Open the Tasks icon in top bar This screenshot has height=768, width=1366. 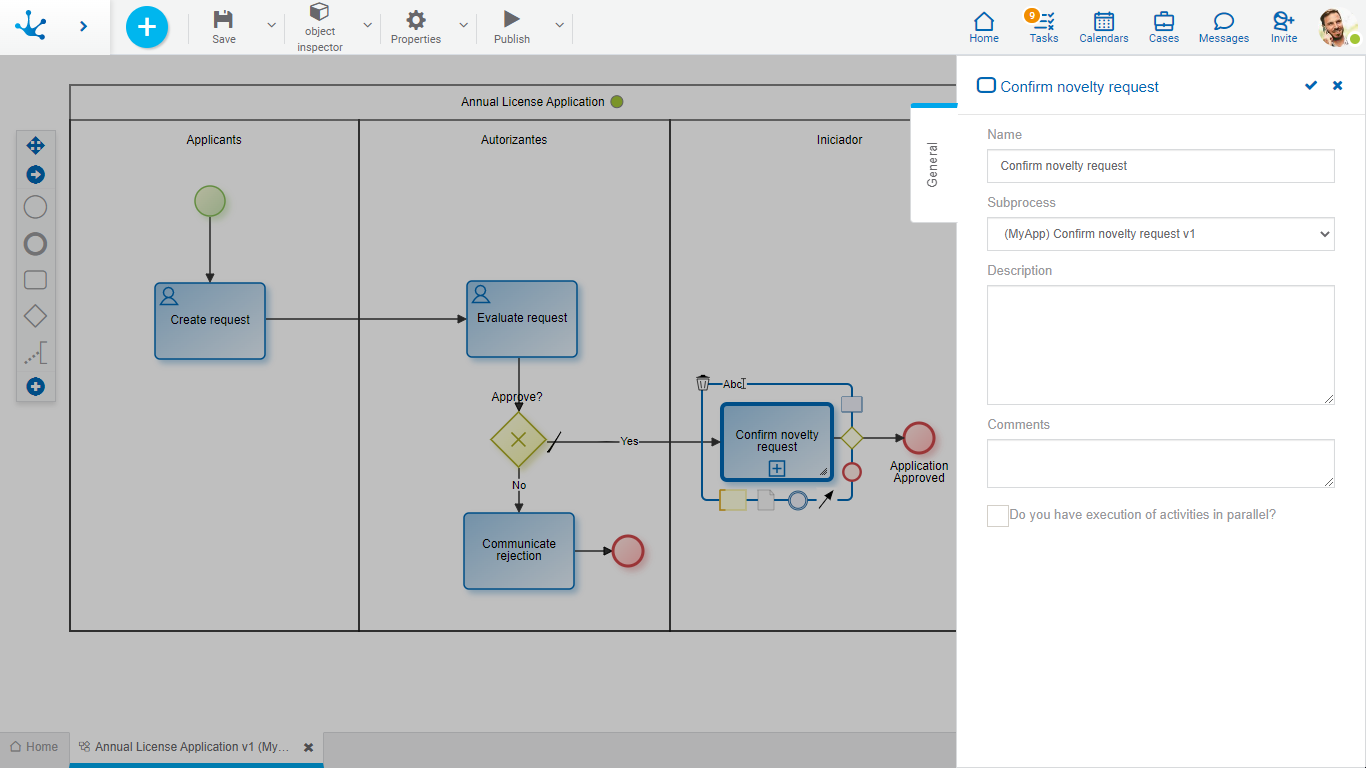1043,27
